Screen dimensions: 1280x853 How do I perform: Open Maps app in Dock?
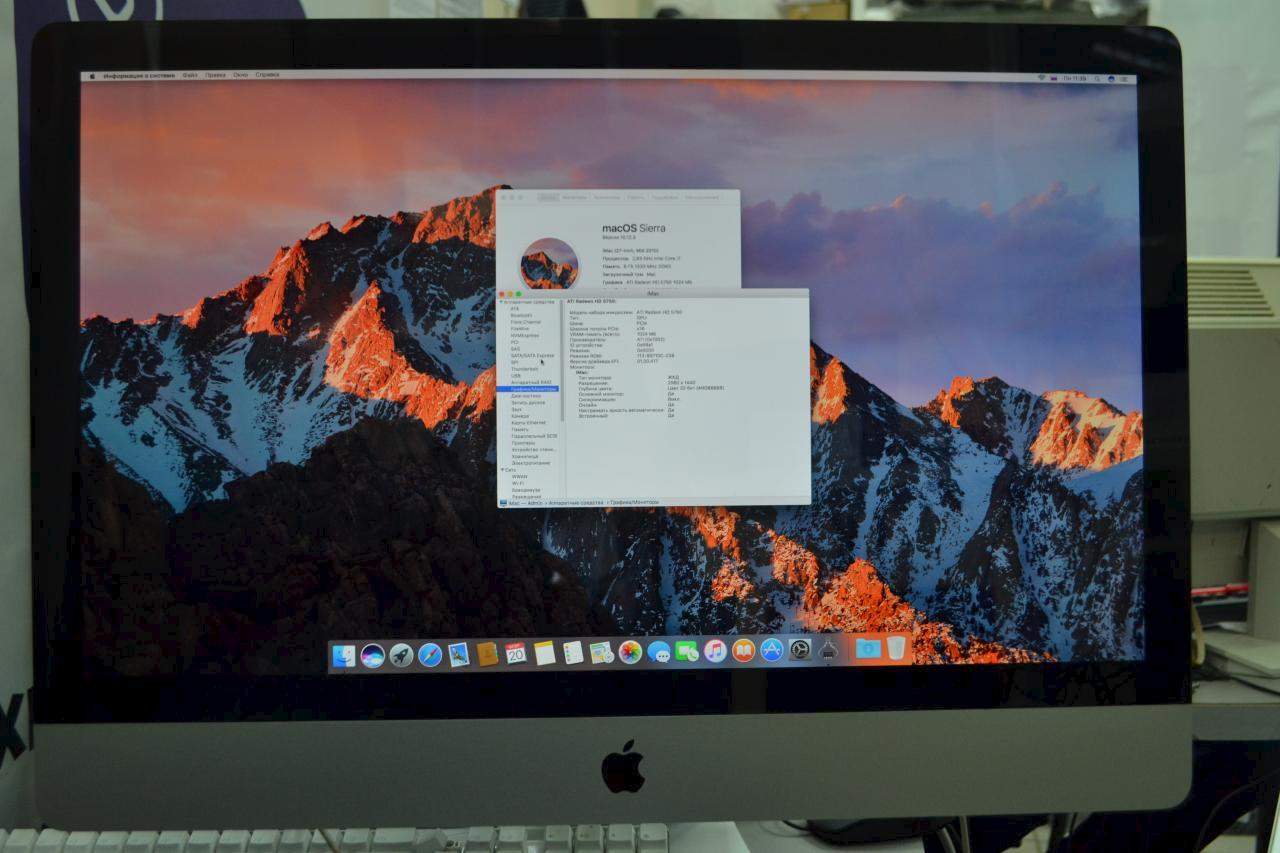601,654
